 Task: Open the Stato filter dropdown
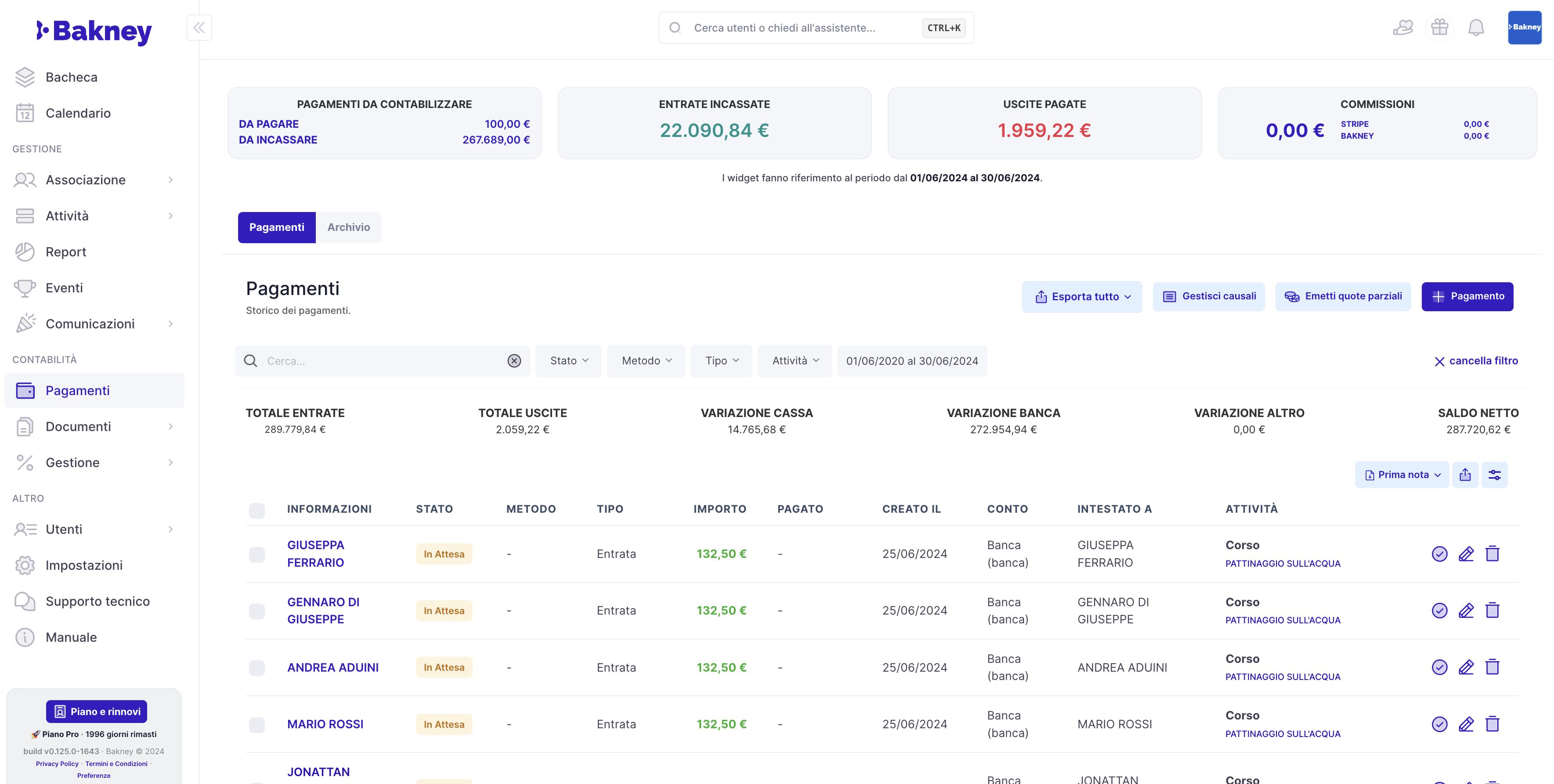point(568,361)
